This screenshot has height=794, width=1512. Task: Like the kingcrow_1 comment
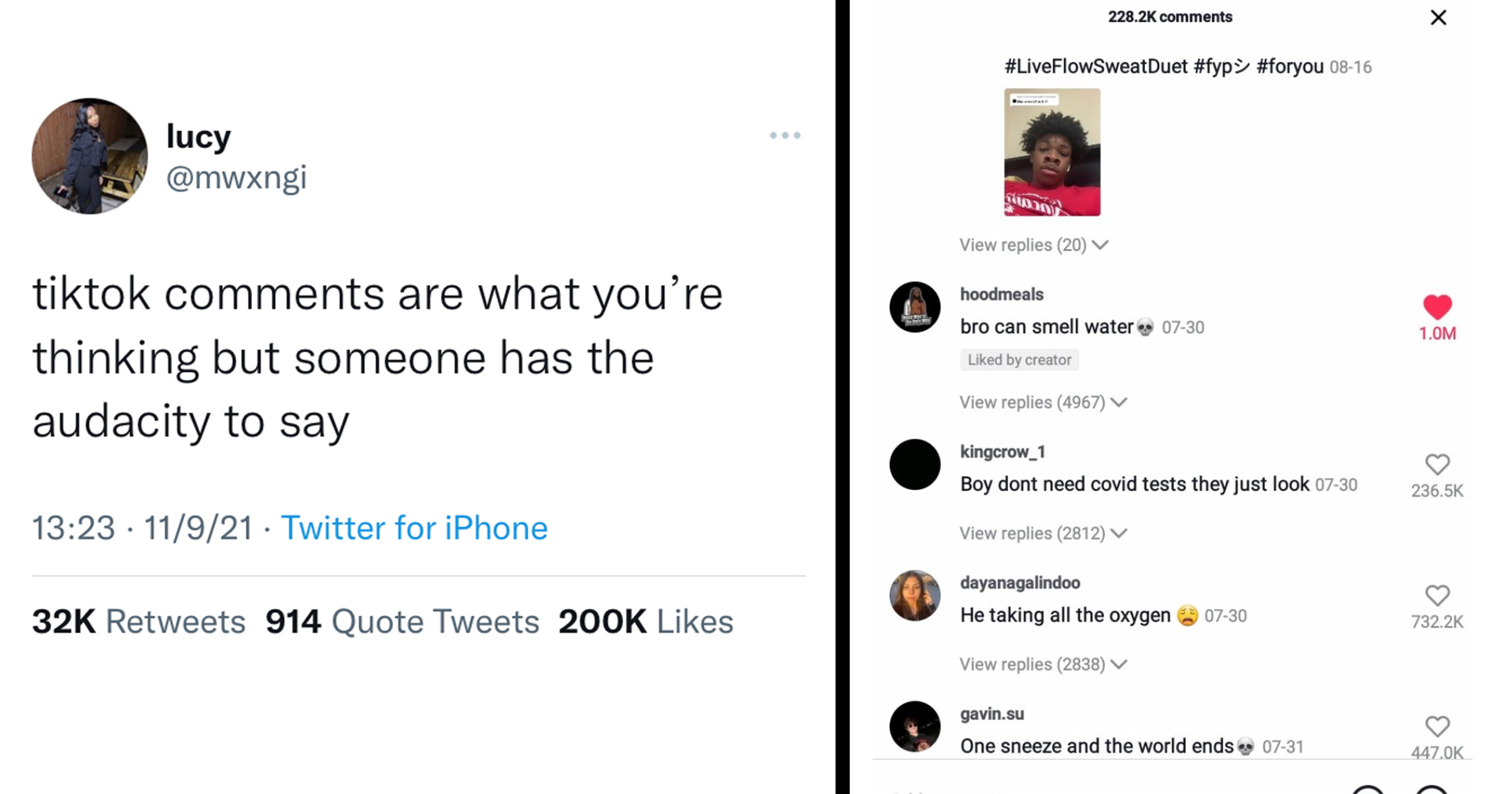point(1437,465)
